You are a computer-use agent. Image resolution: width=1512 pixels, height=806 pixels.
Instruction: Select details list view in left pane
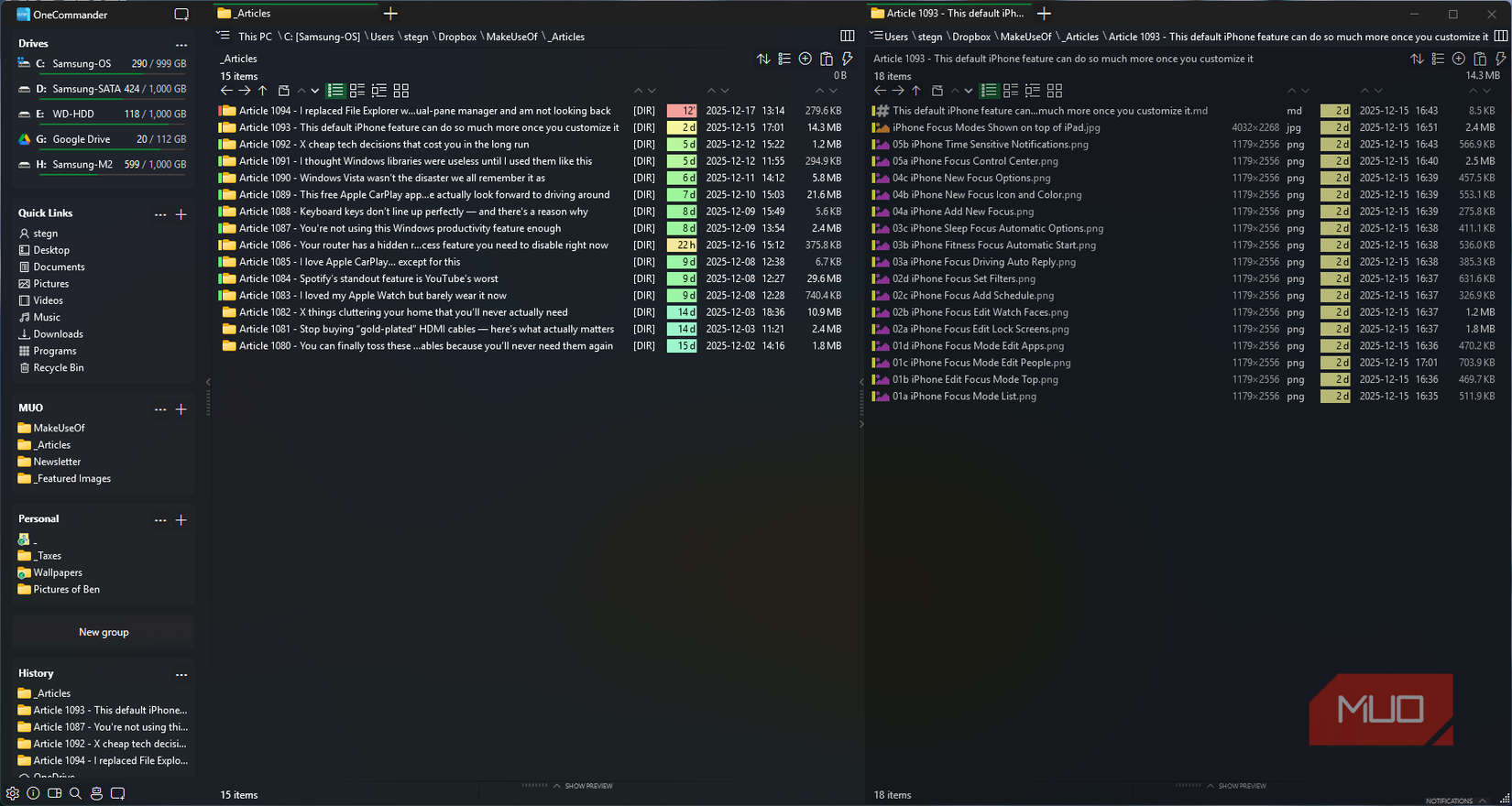click(x=335, y=91)
